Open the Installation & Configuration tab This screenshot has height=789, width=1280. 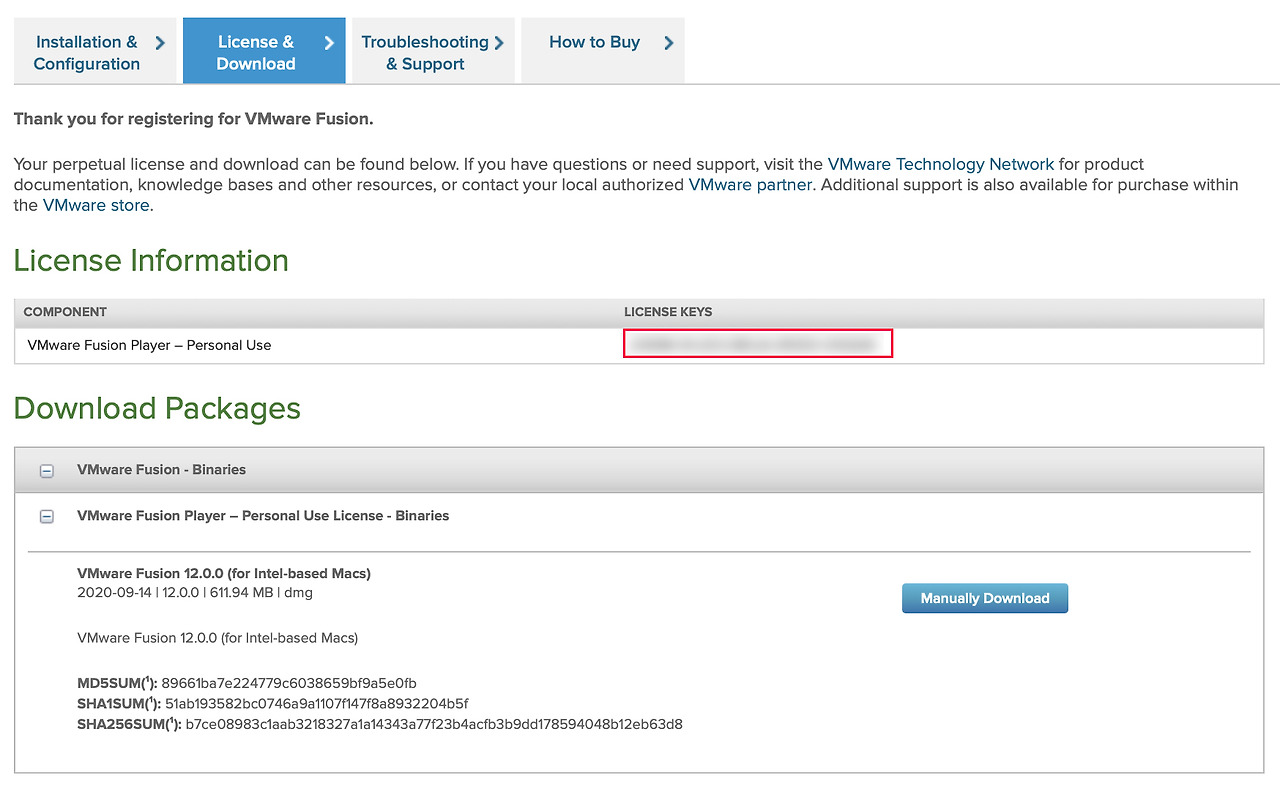click(x=95, y=51)
